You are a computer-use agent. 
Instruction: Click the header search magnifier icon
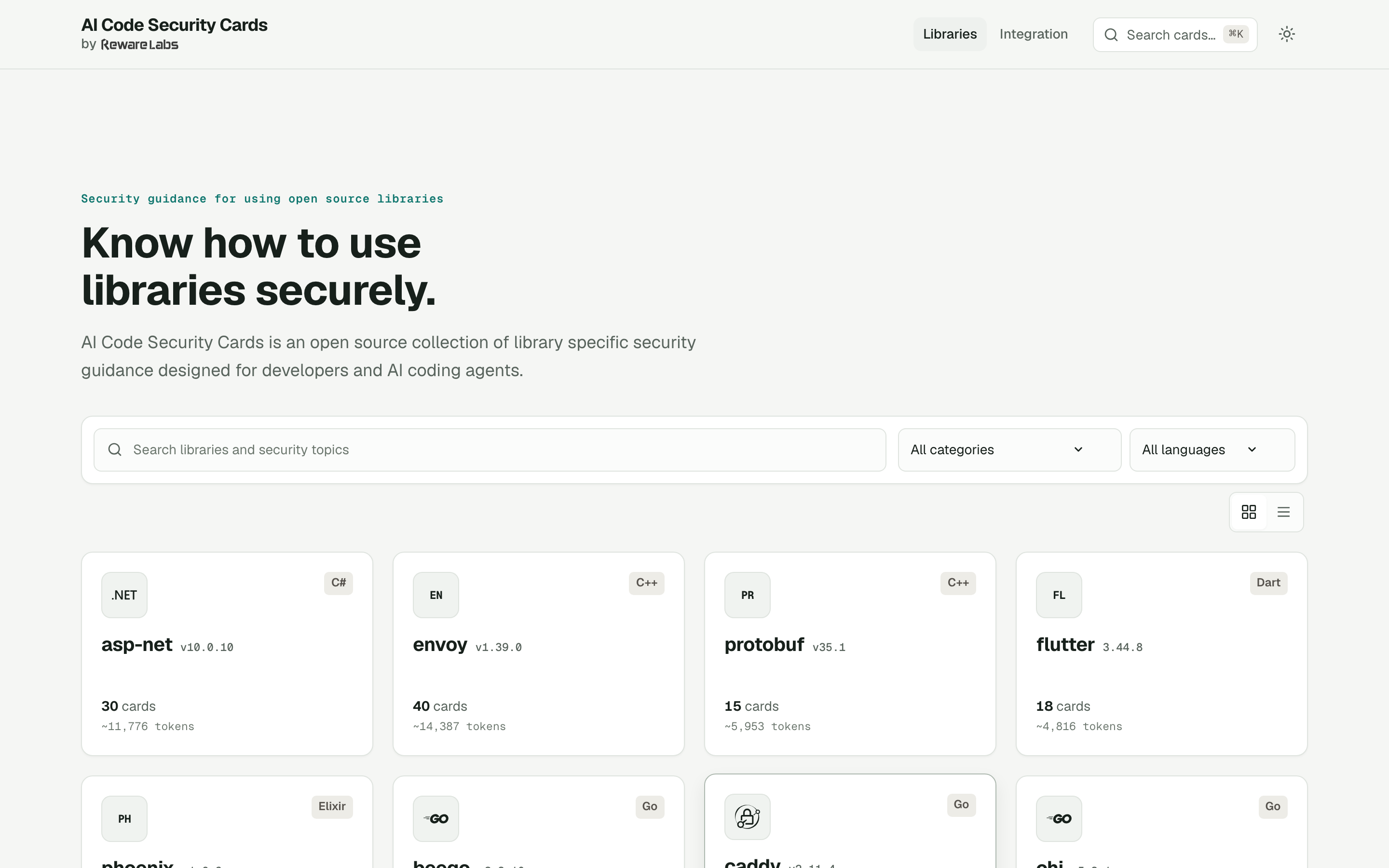point(1111,35)
